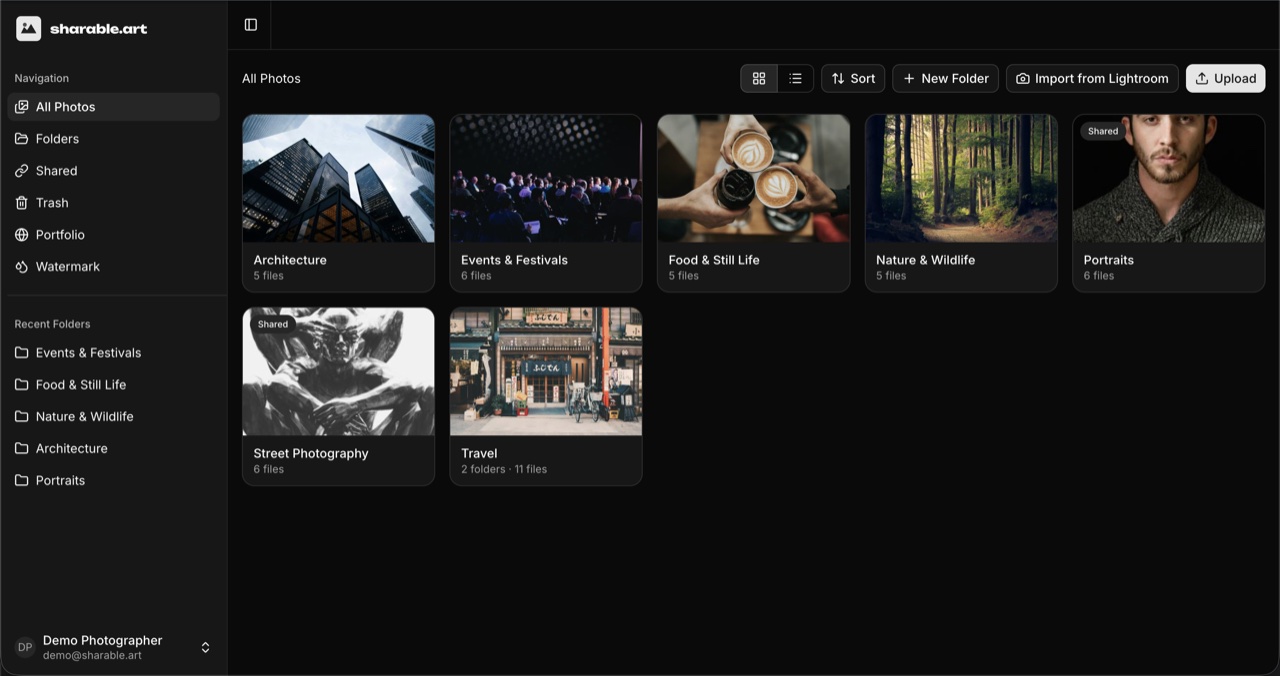The image size is (1280, 676).
Task: Open Watermark settings
Action: pyautogui.click(x=114, y=267)
